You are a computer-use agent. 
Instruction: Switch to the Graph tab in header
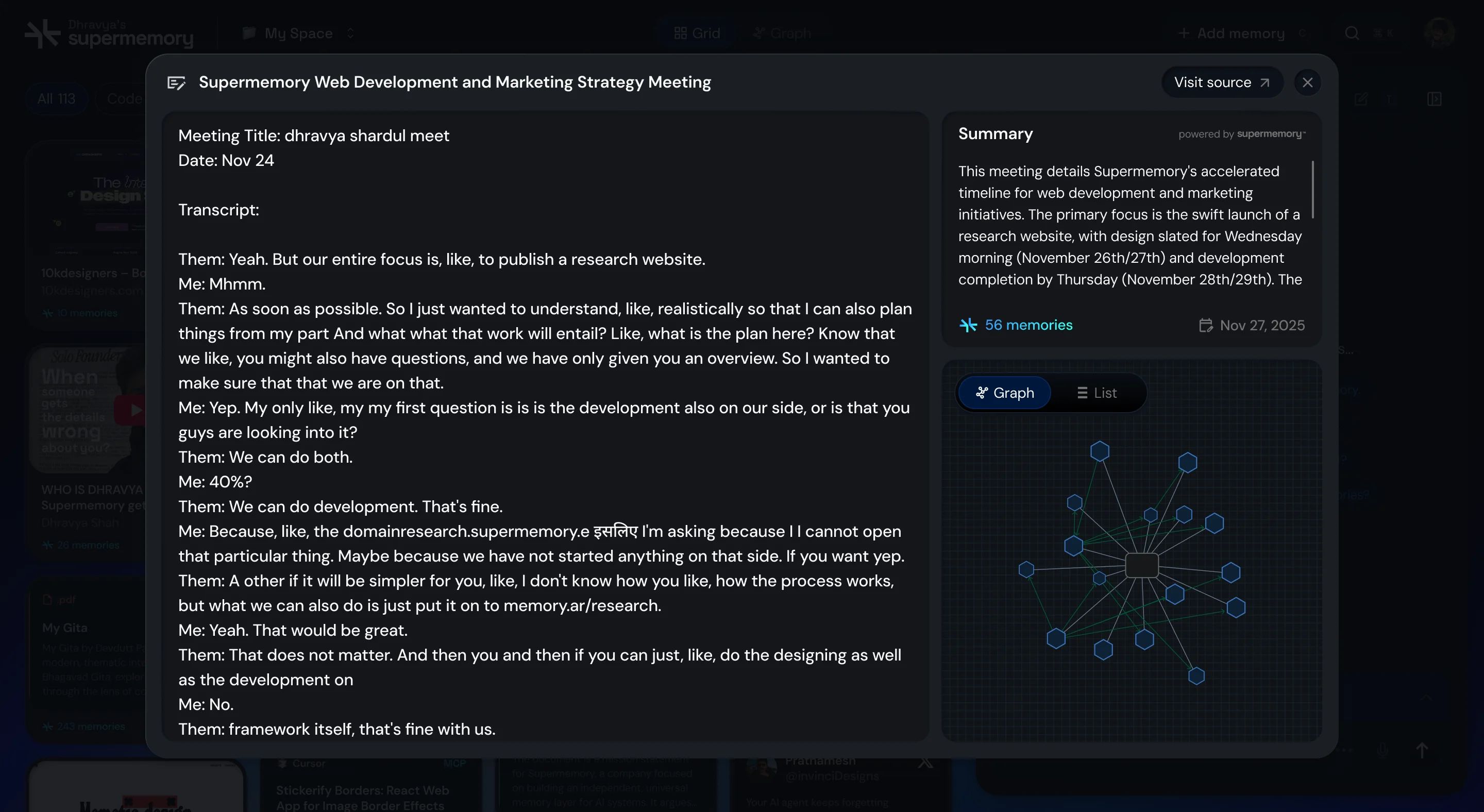pyautogui.click(x=782, y=33)
